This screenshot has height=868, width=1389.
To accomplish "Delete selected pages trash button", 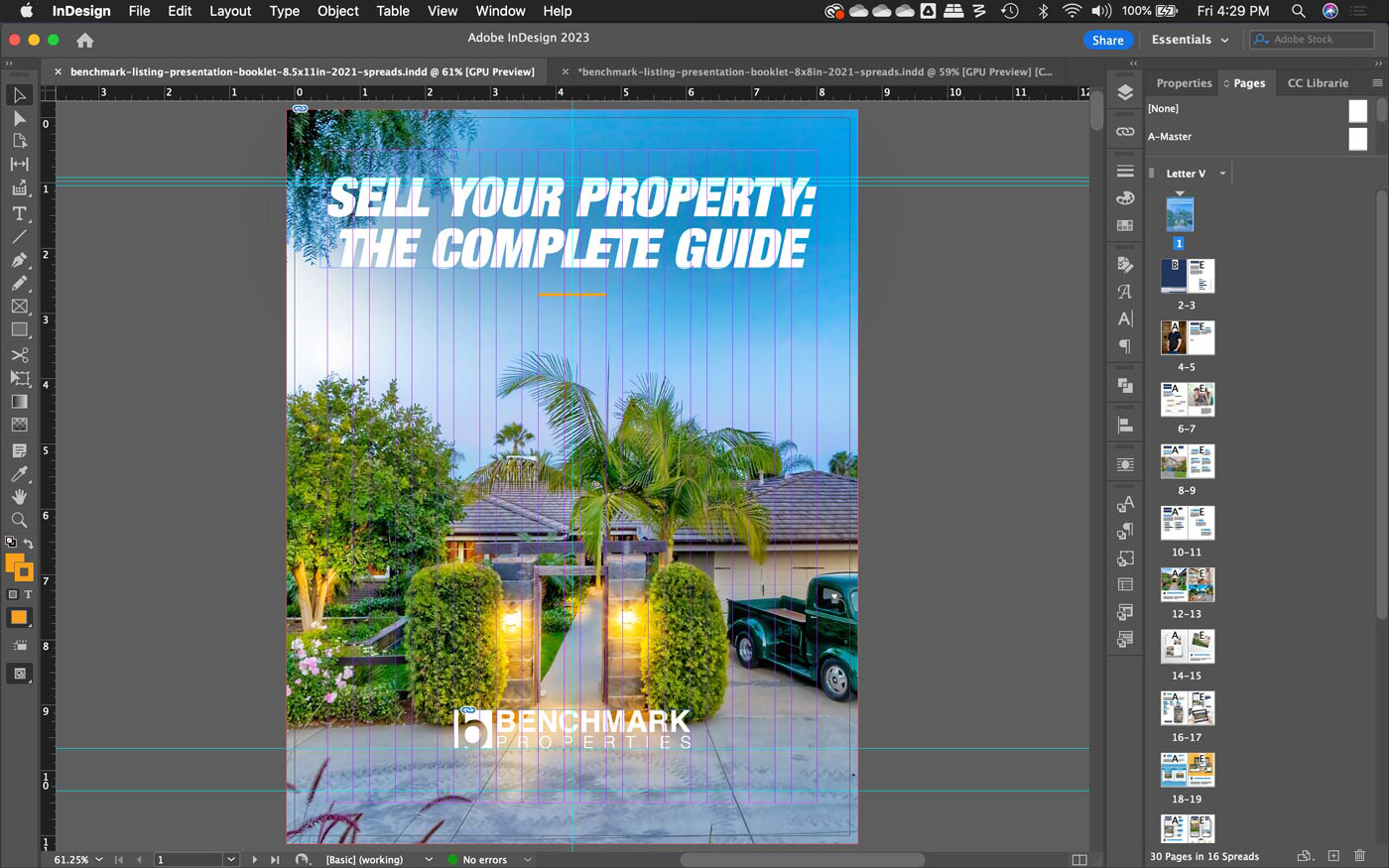I will click(1360, 855).
